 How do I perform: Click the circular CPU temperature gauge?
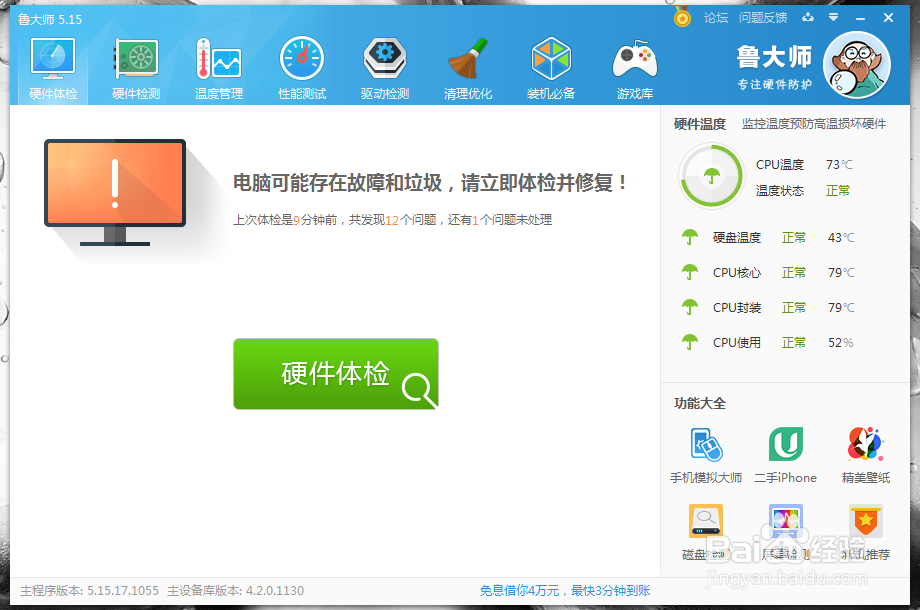[x=711, y=175]
